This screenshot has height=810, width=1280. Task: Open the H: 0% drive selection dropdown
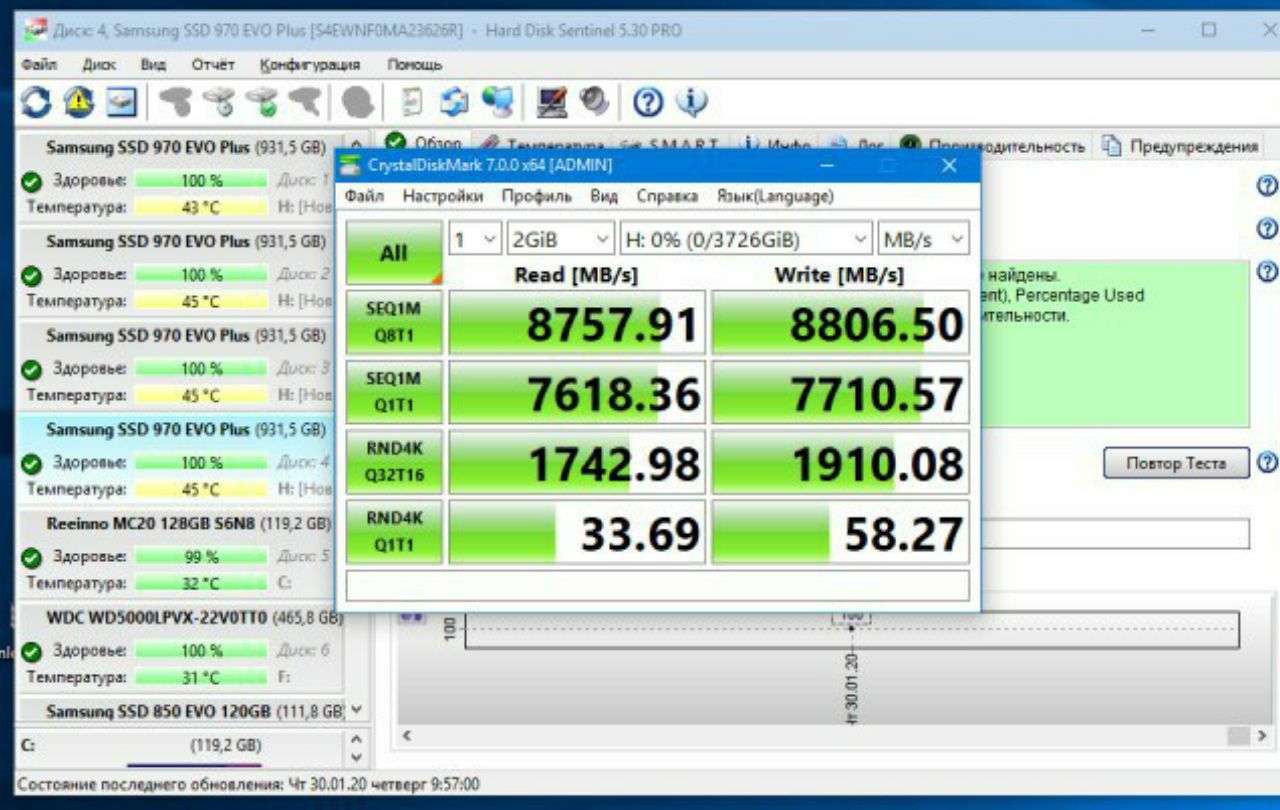click(x=746, y=240)
